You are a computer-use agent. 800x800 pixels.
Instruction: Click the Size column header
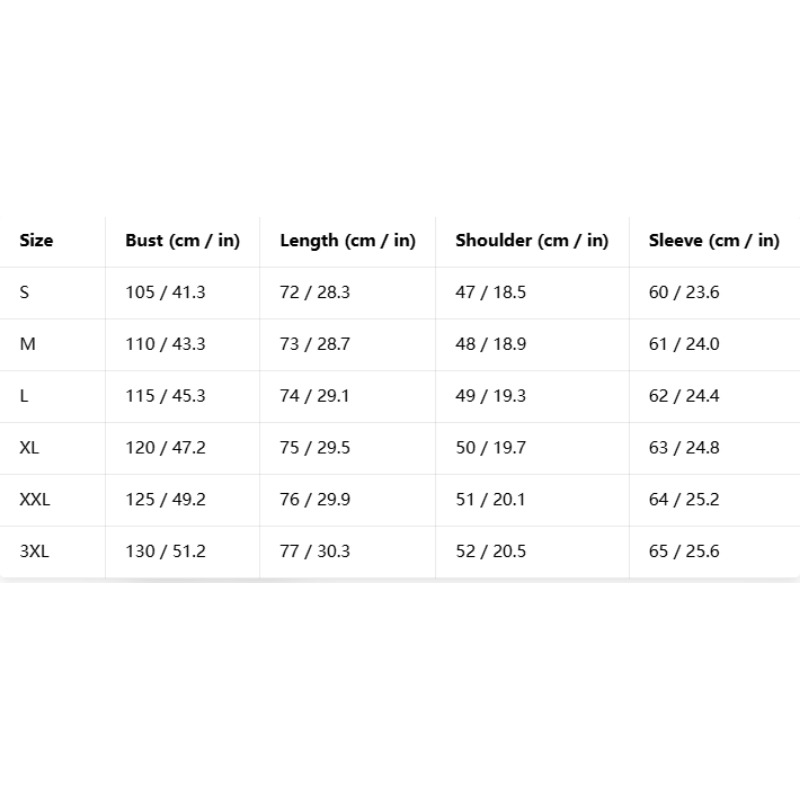[36, 240]
